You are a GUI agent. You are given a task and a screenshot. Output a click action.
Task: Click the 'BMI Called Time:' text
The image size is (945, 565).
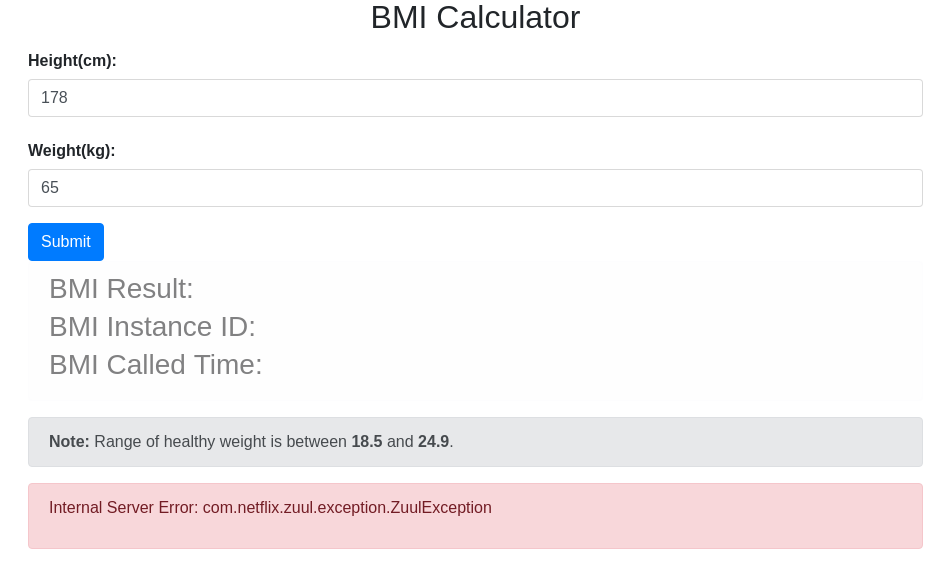click(155, 365)
